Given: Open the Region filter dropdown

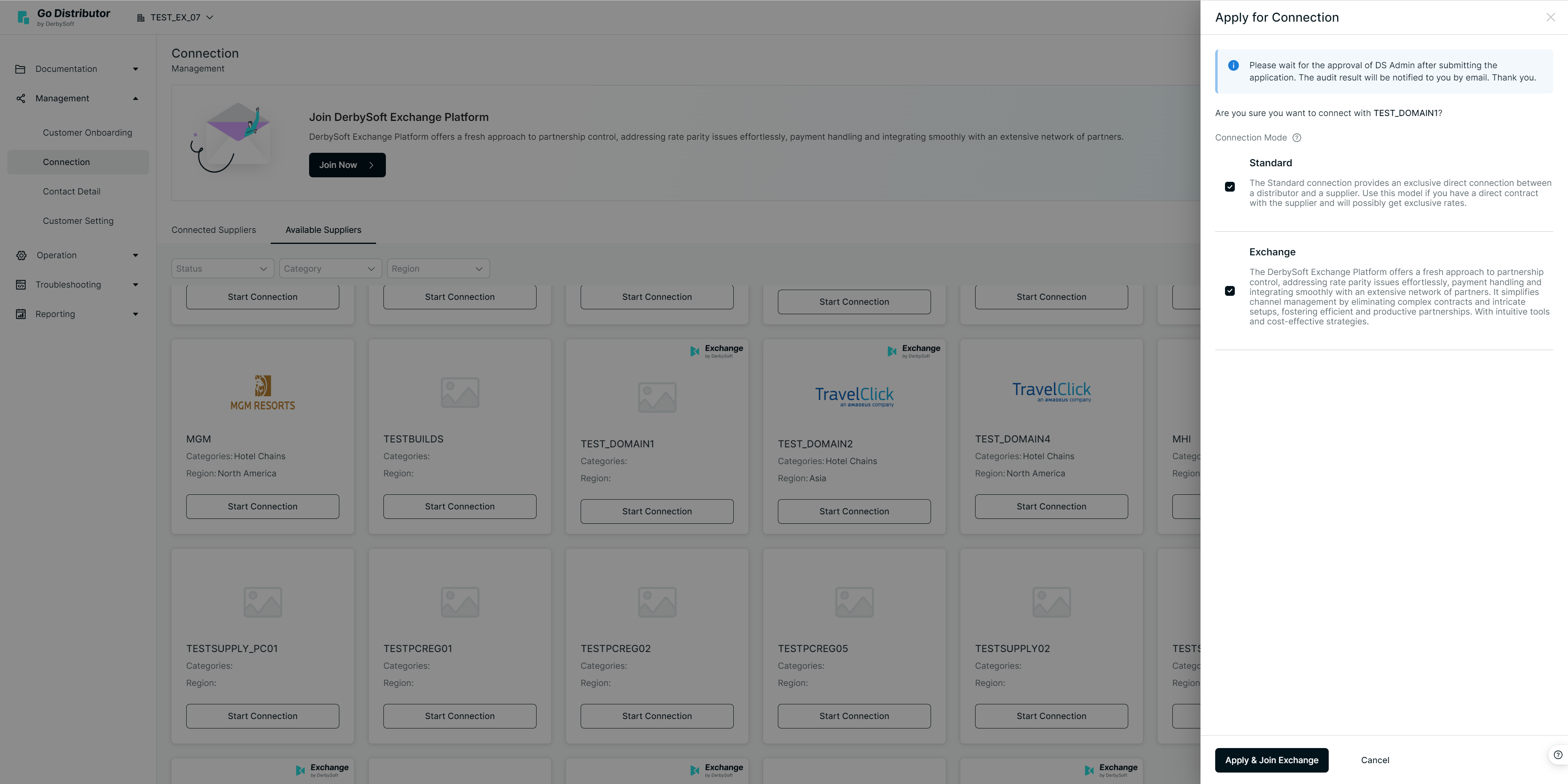Looking at the screenshot, I should coord(438,269).
